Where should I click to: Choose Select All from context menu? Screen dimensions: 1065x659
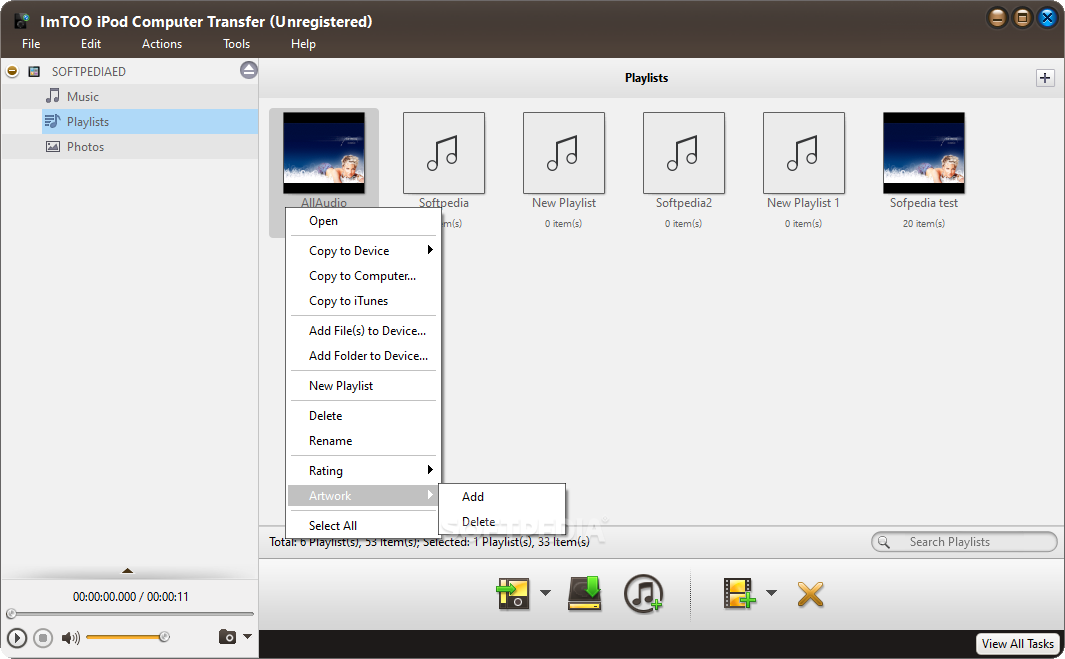tap(363, 526)
